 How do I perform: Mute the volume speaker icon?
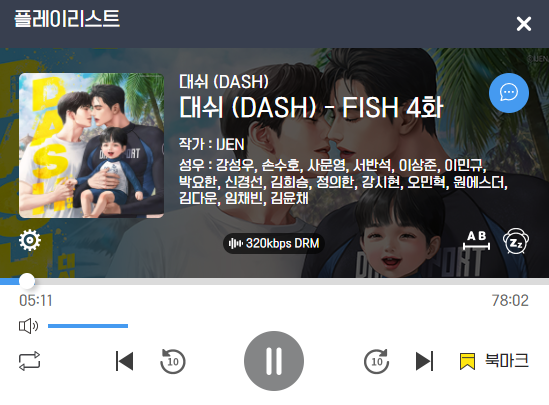(28, 326)
